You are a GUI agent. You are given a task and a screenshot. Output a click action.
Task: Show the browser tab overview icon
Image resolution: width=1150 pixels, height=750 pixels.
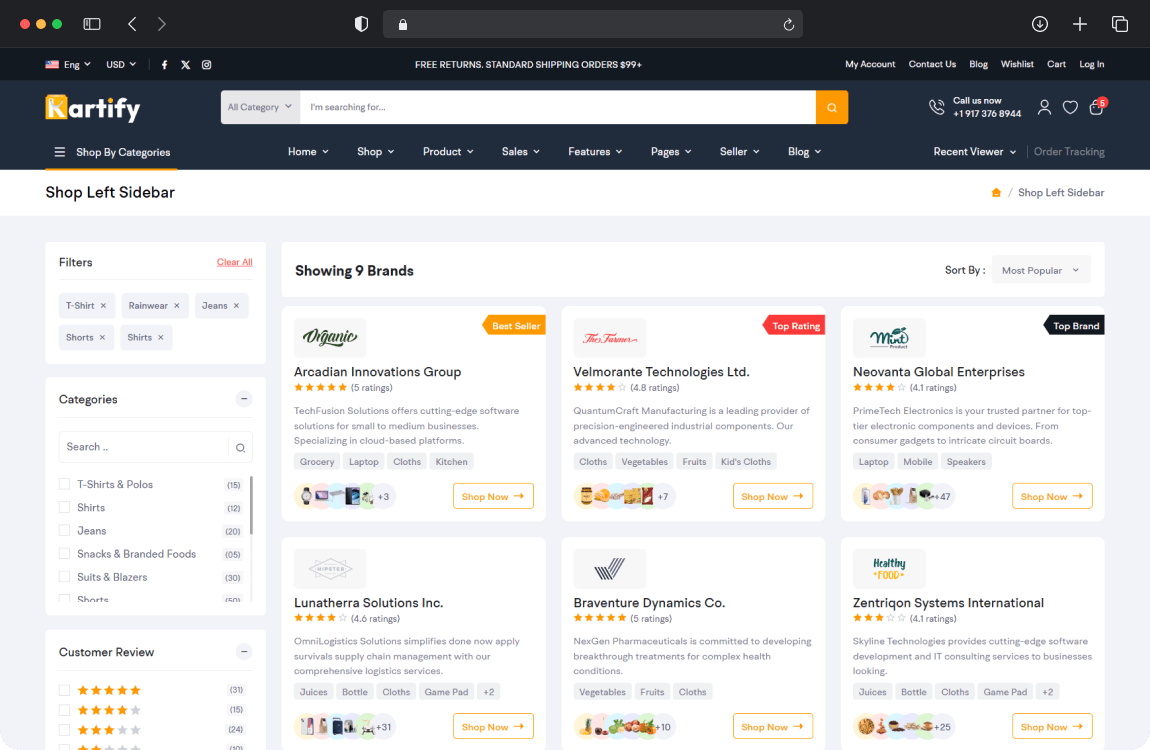click(x=1120, y=24)
